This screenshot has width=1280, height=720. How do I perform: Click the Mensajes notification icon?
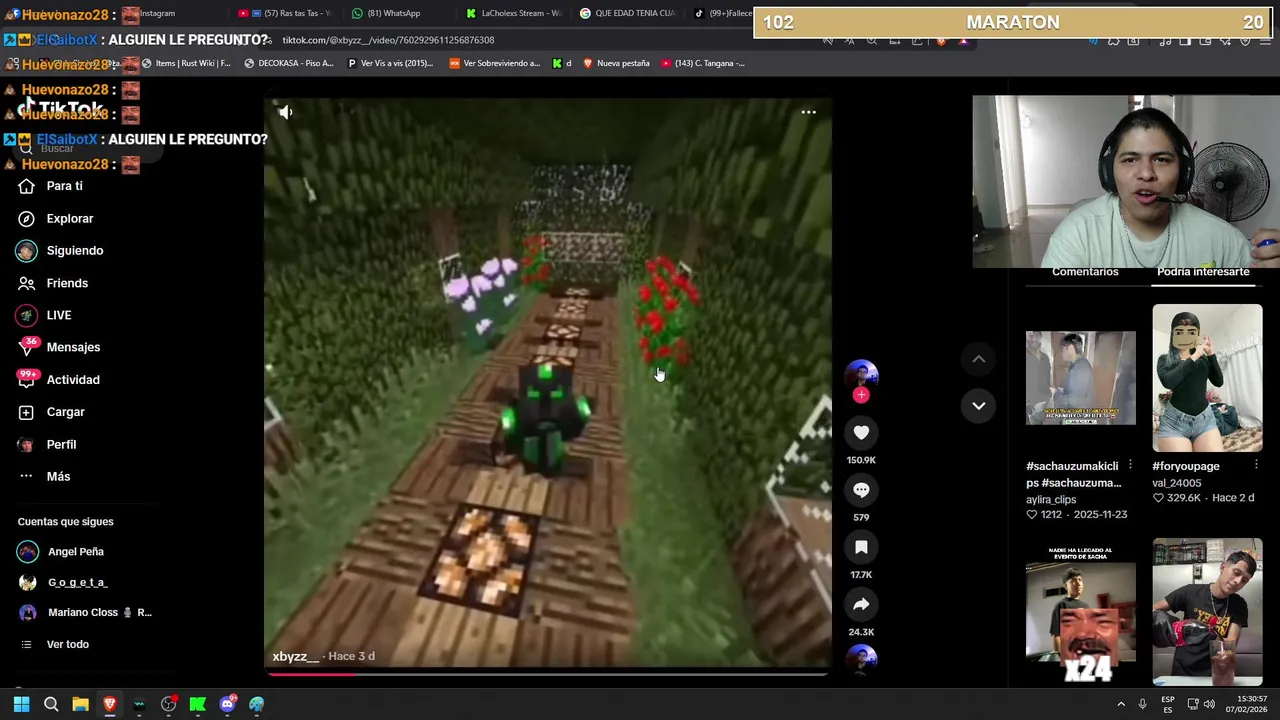[27, 347]
